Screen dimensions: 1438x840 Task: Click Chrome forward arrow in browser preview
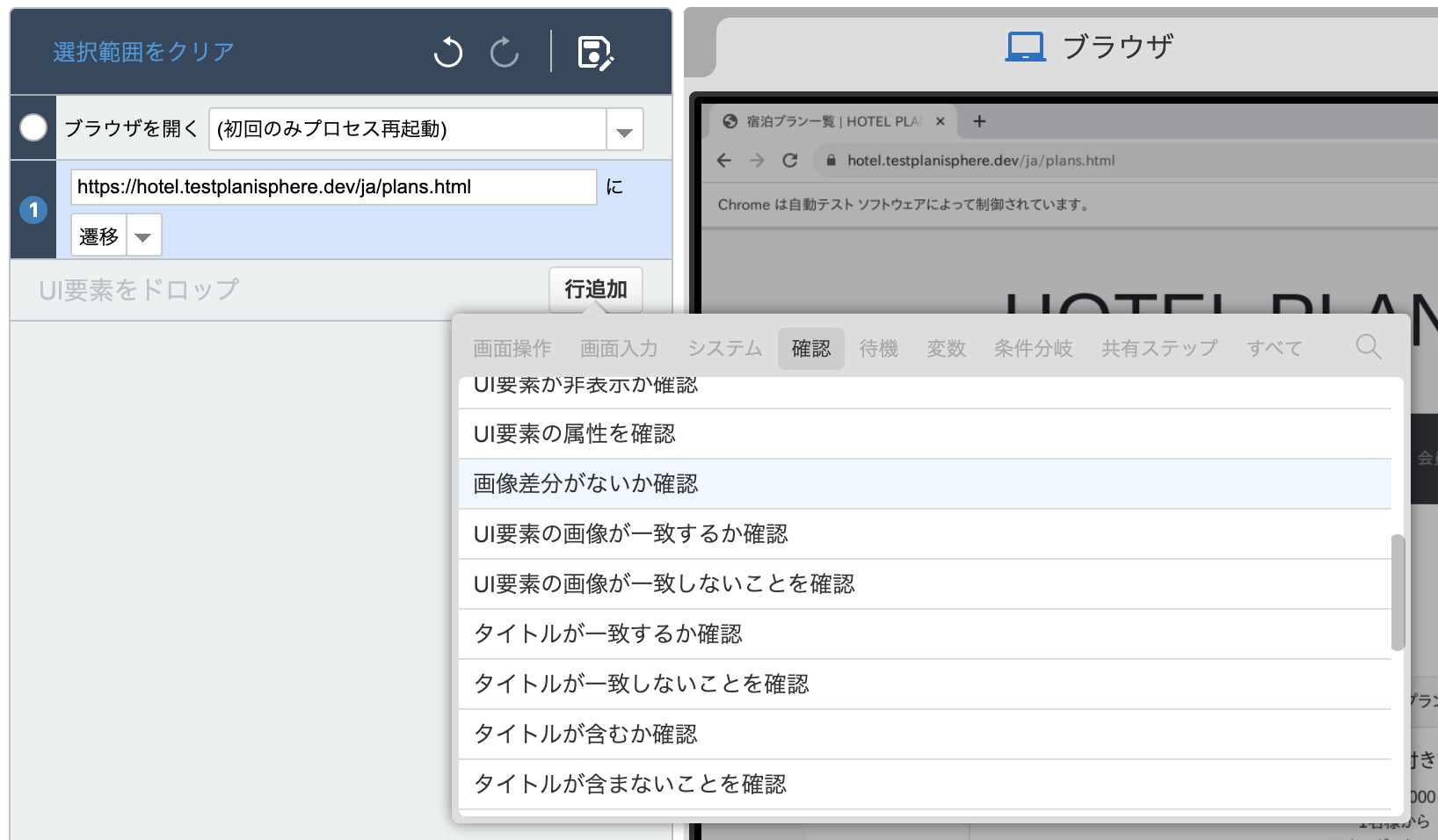coord(757,160)
